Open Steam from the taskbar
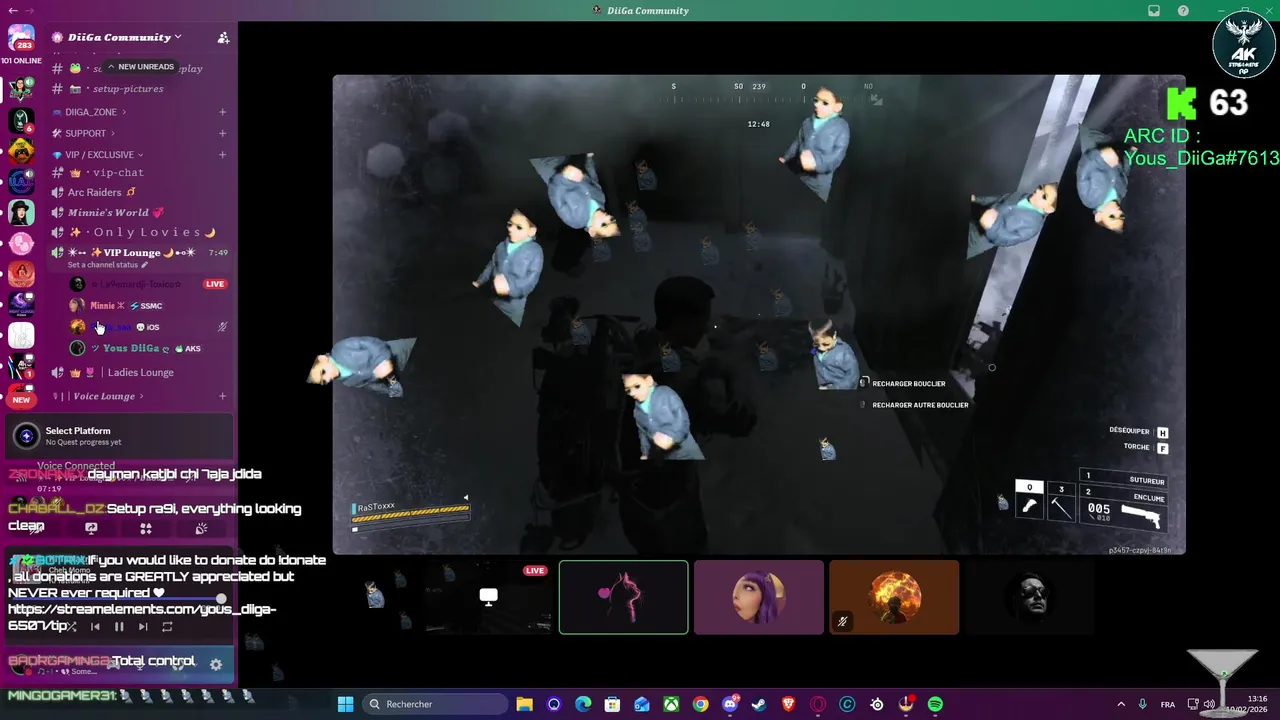 click(x=759, y=704)
